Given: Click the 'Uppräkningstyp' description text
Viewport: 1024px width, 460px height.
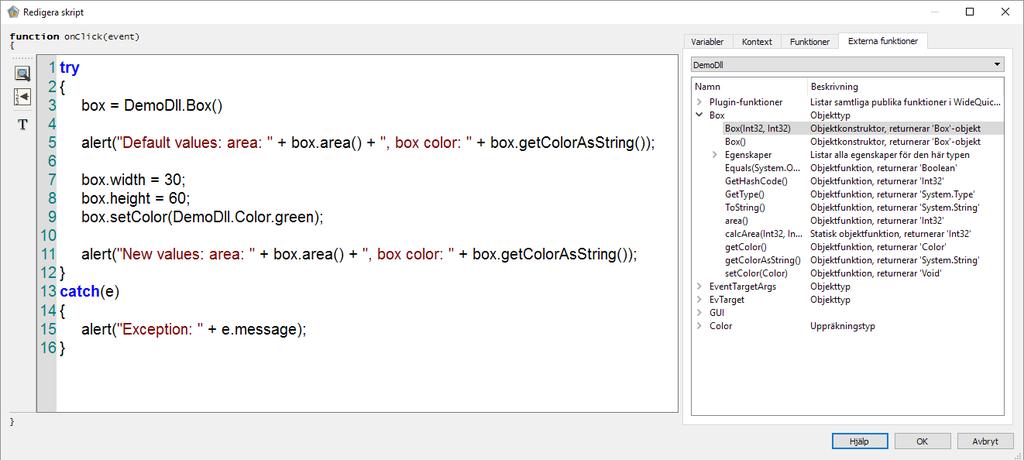Looking at the screenshot, I should pos(842,325).
